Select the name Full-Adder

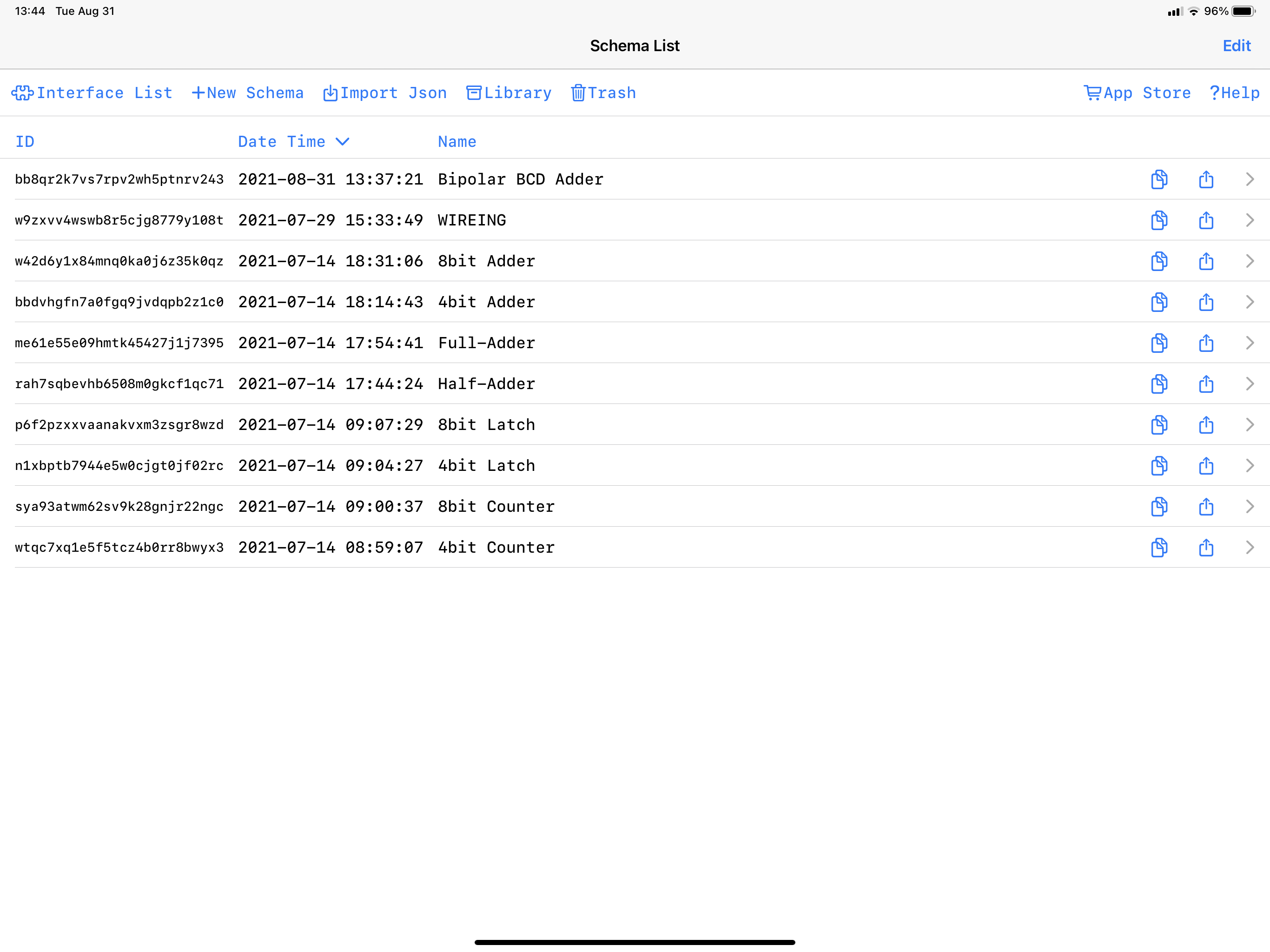pos(486,343)
